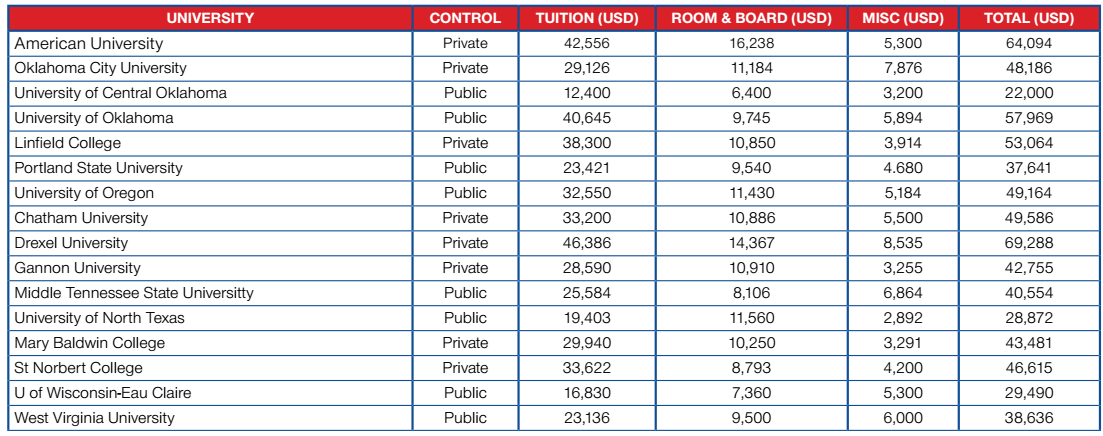
Task: Click the MISC (USD) column header
Action: coord(903,18)
